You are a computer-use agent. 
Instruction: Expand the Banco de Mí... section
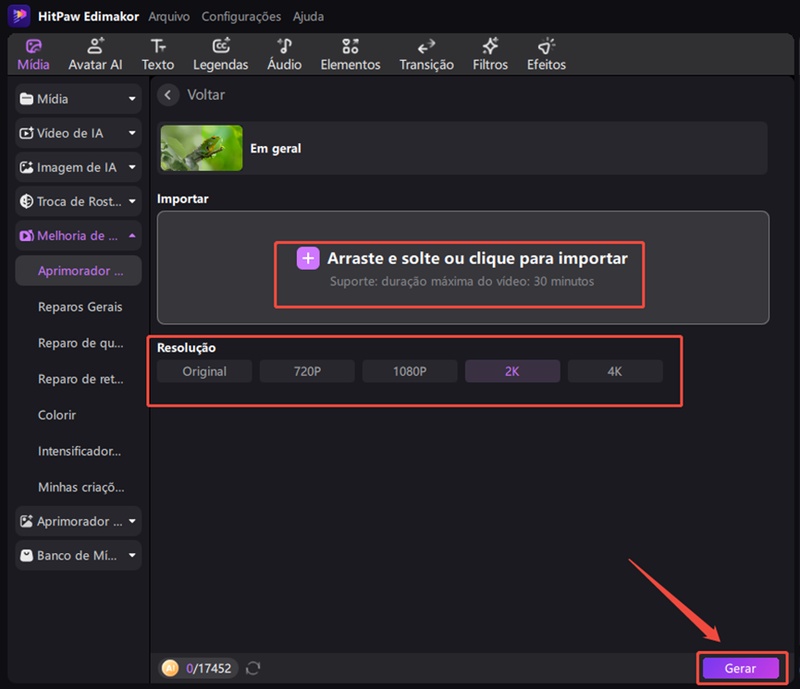click(x=78, y=555)
